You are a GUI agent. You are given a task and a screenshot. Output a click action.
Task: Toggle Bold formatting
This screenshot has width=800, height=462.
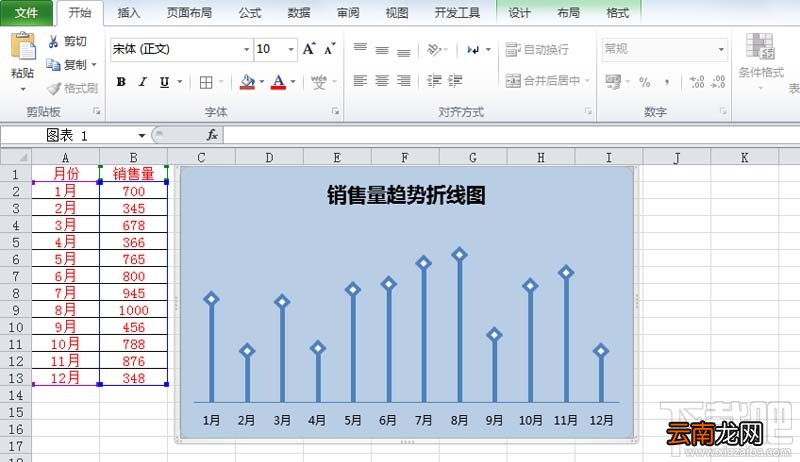[x=121, y=82]
